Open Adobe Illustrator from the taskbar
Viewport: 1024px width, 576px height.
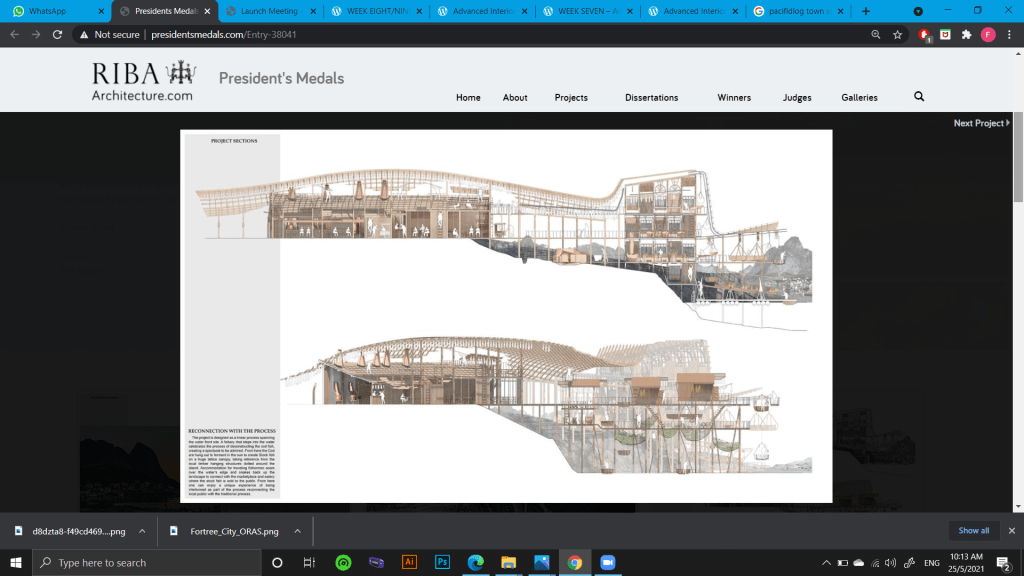click(409, 562)
